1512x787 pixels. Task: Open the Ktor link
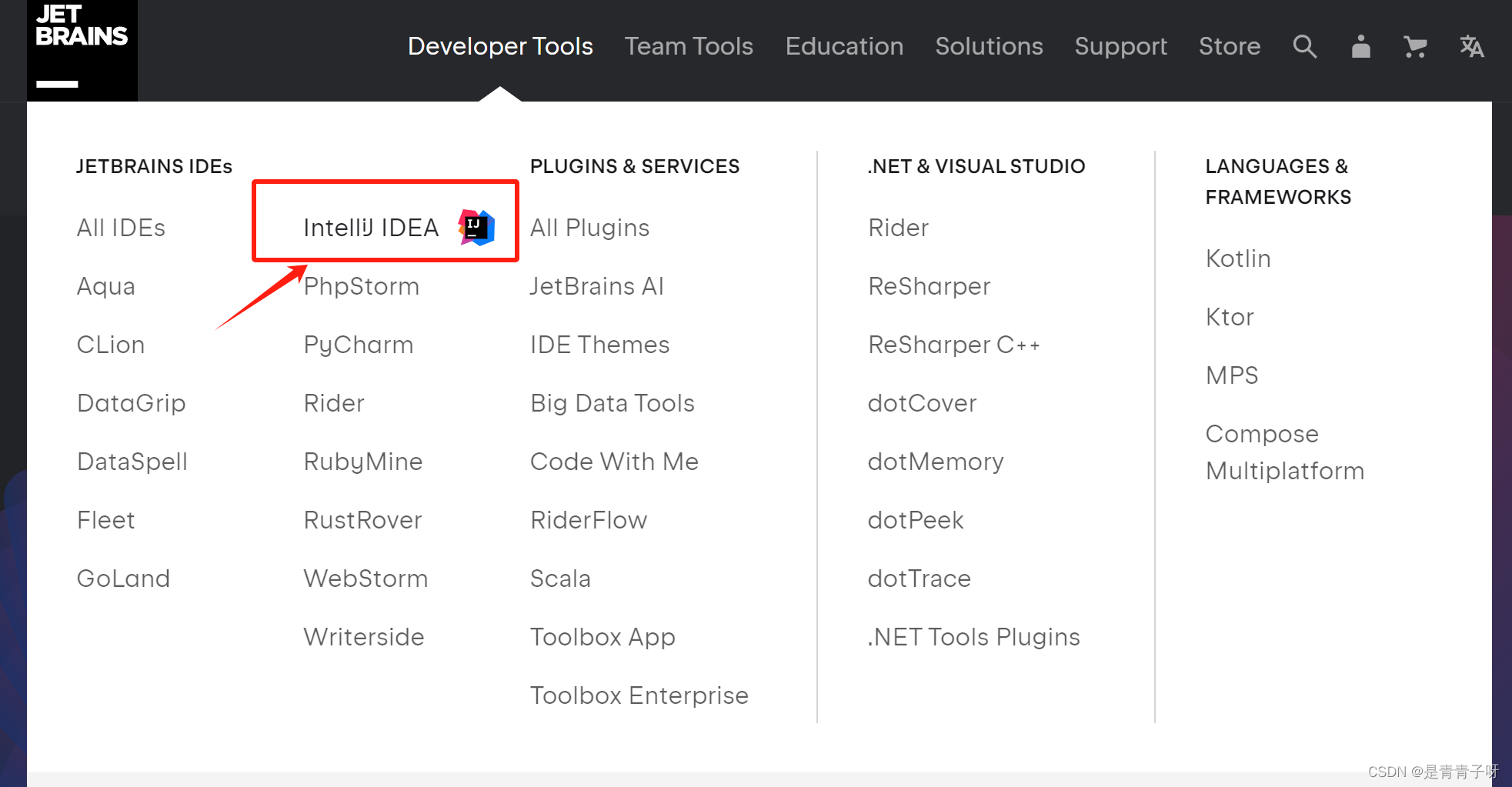[1230, 317]
